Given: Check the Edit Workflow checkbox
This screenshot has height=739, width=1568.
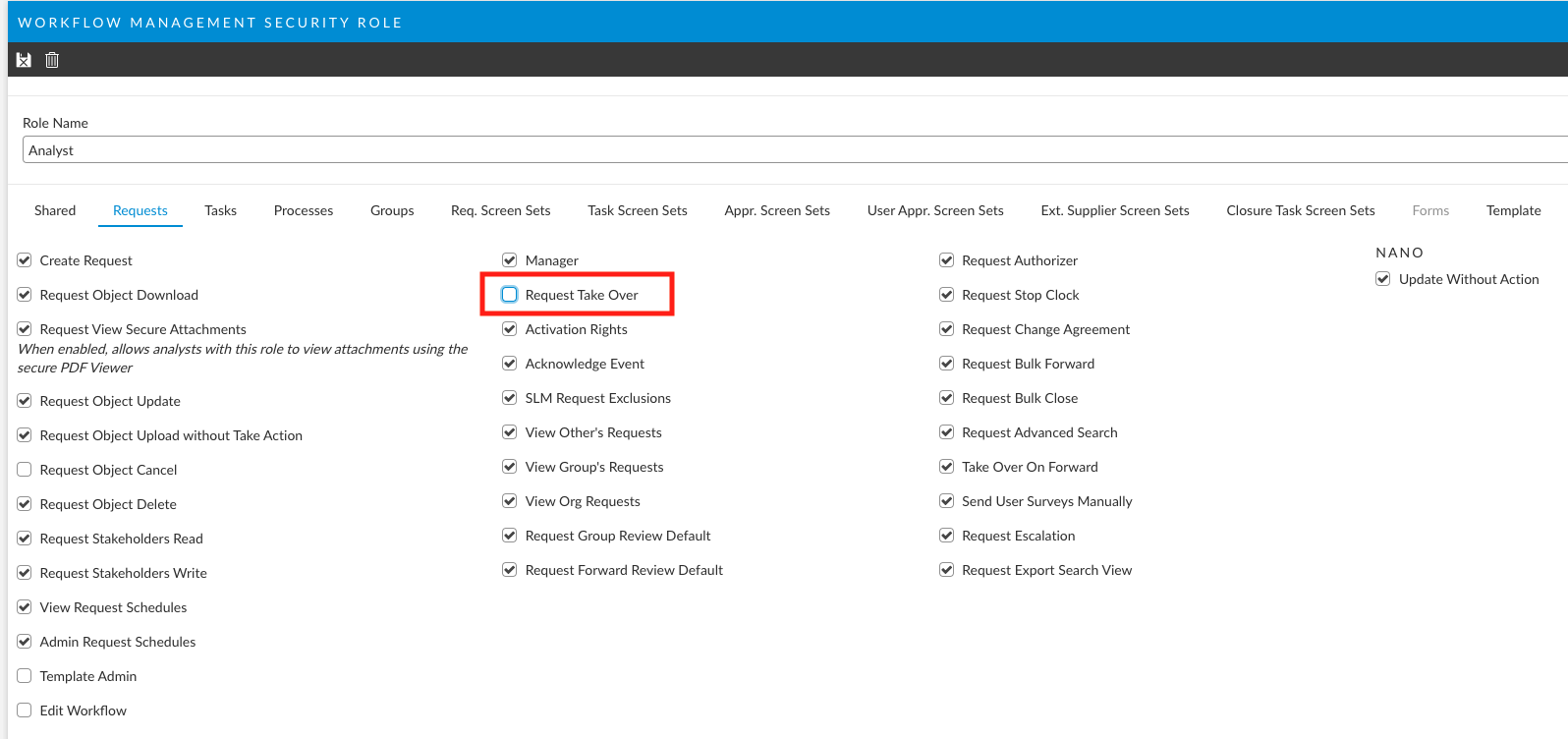Looking at the screenshot, I should [25, 711].
